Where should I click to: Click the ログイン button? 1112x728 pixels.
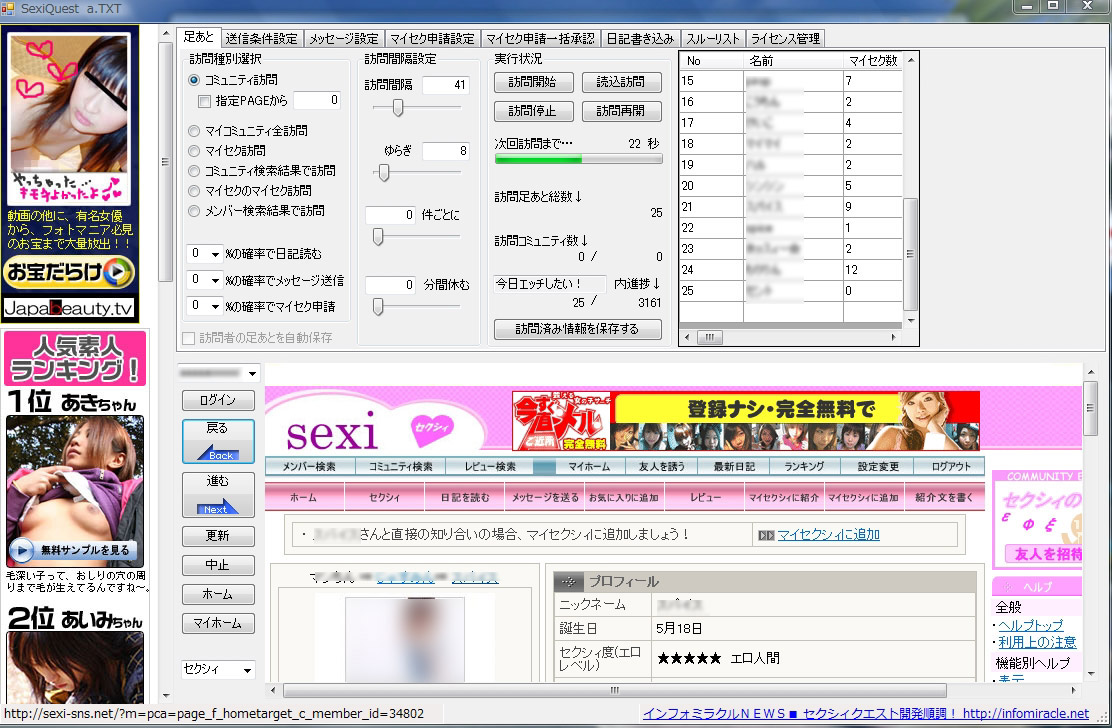point(218,401)
